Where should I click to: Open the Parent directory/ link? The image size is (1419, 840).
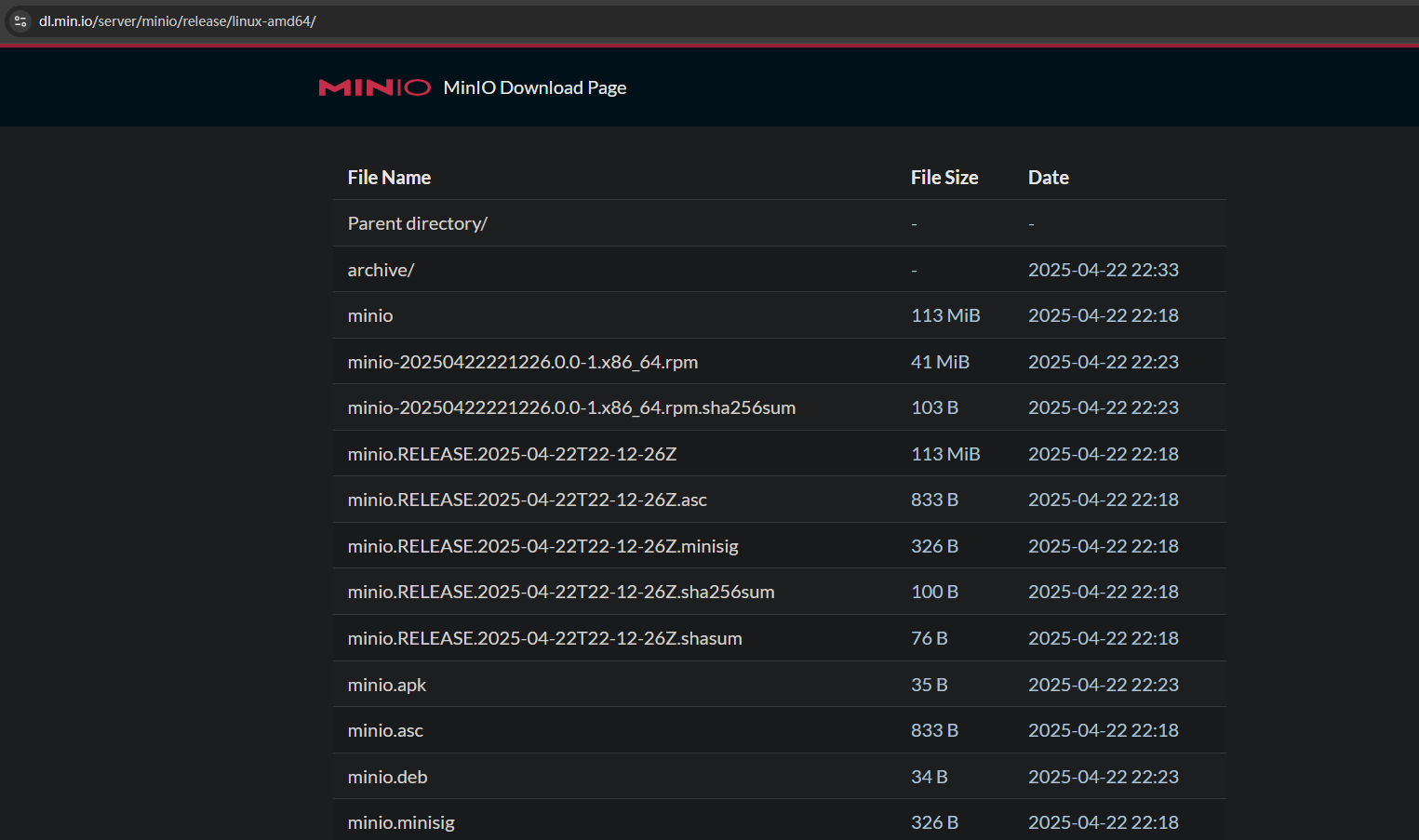point(417,223)
